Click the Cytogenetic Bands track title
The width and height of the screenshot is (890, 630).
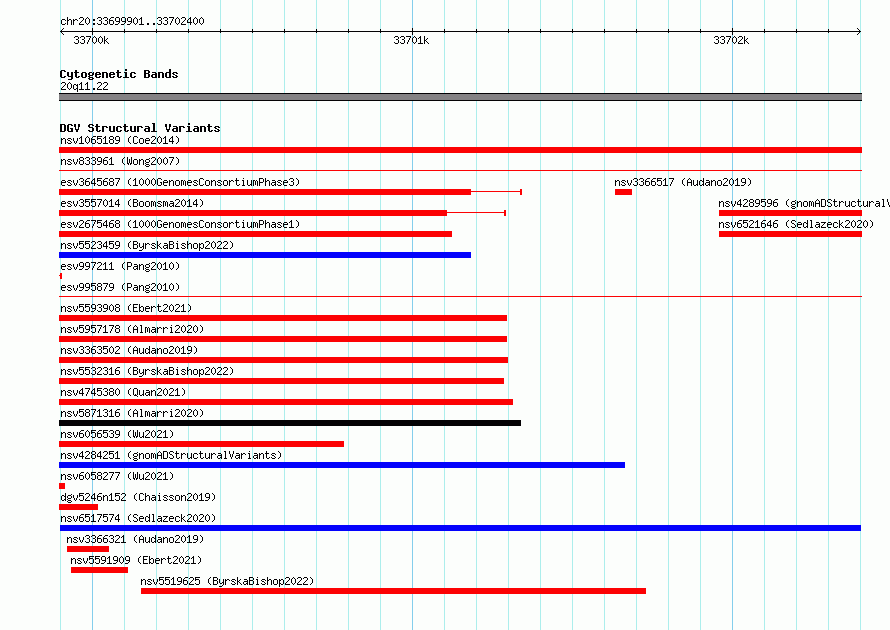click(x=119, y=74)
